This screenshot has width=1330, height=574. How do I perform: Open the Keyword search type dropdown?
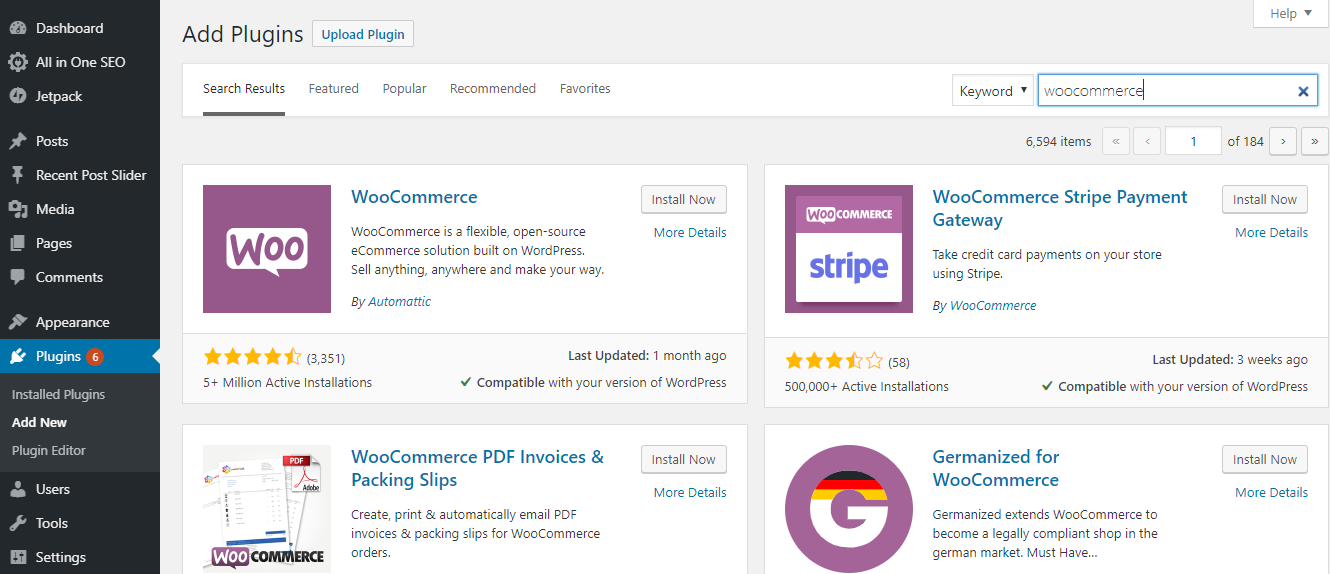[993, 91]
